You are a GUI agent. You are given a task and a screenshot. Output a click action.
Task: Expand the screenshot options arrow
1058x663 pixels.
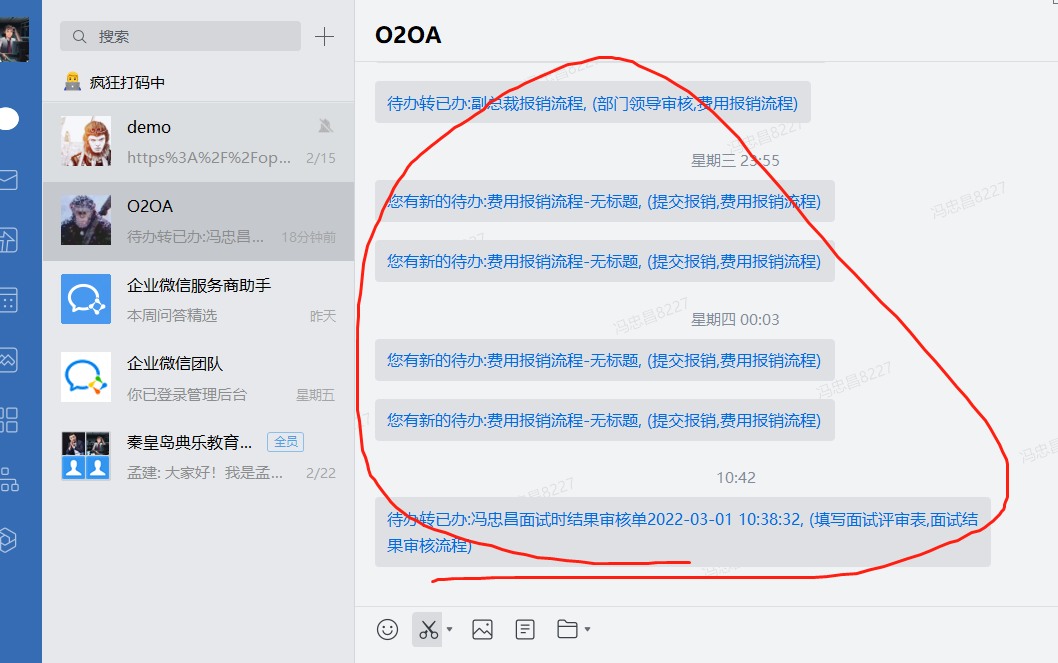449,629
